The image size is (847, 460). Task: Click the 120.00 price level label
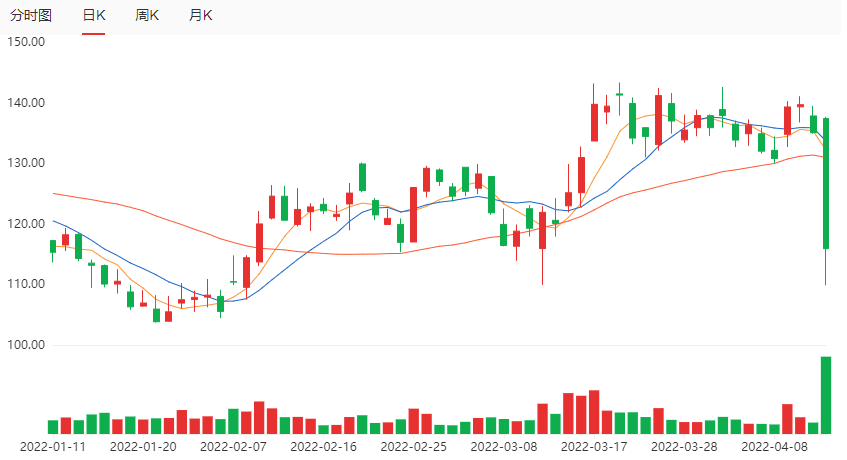click(27, 224)
